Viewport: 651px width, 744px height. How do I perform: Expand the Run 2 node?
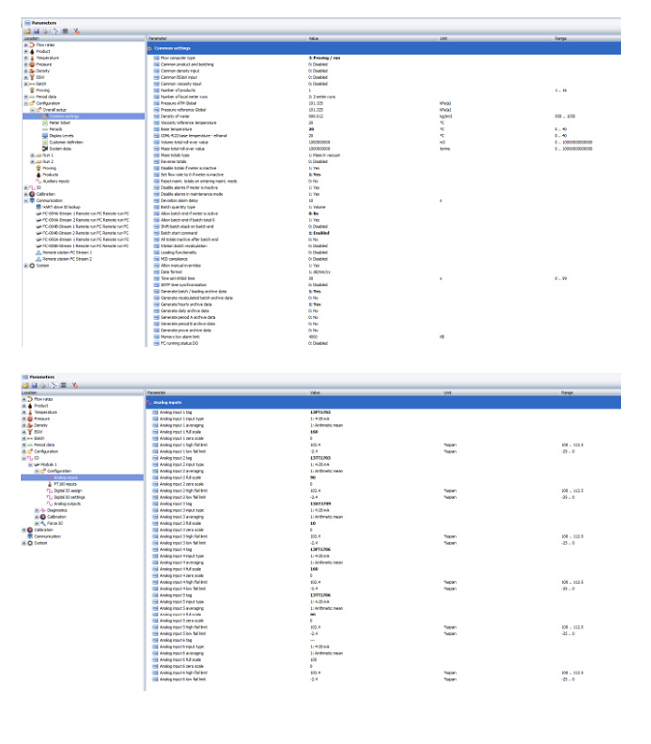(32, 162)
